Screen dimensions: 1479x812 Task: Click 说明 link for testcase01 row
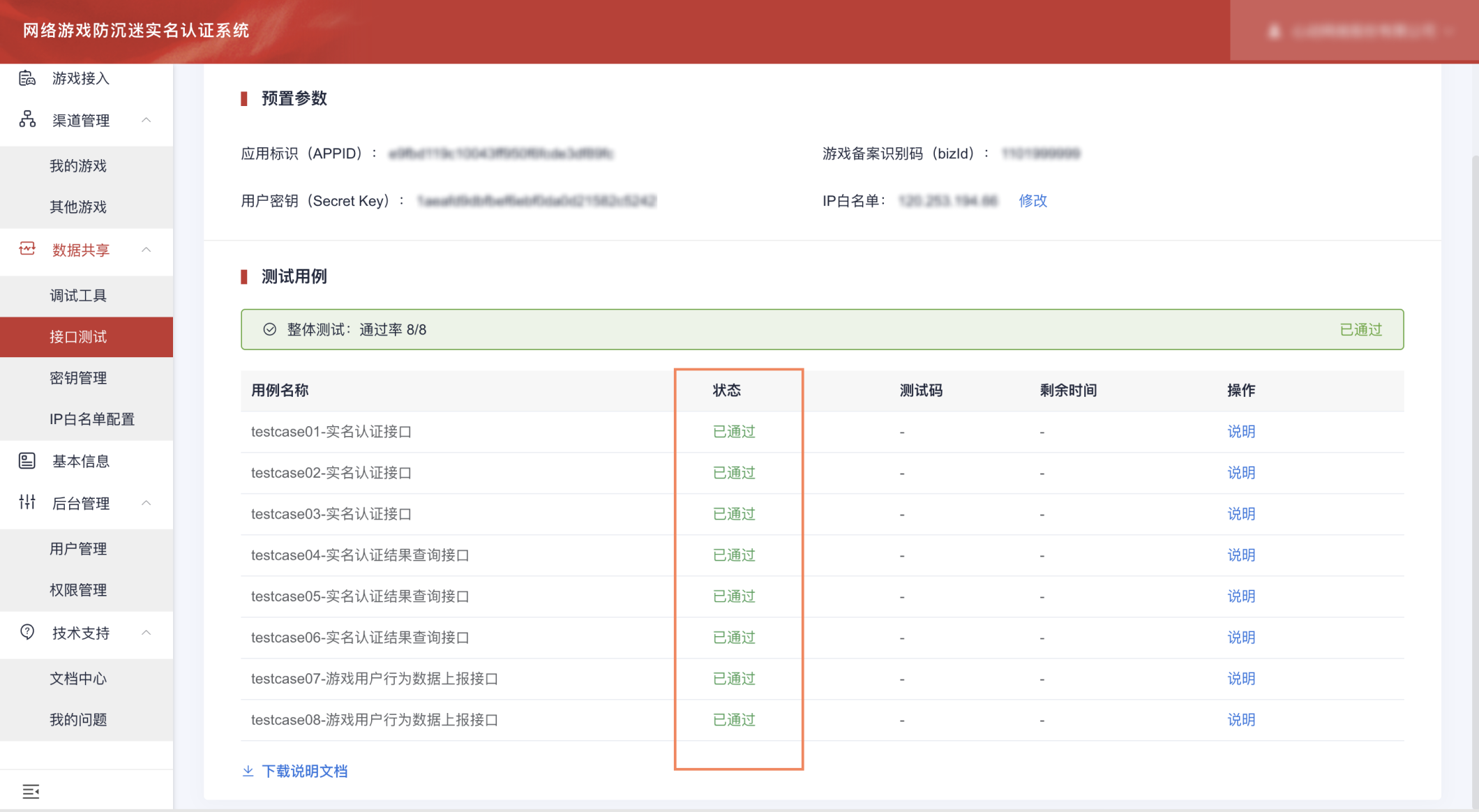click(x=1241, y=432)
